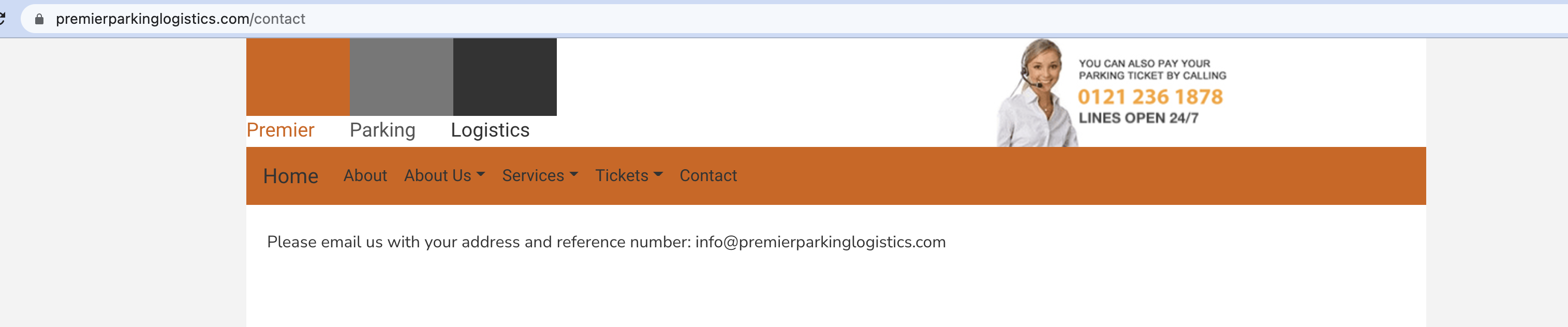This screenshot has width=1568, height=327.
Task: Click the About Us caret arrow
Action: click(x=481, y=174)
